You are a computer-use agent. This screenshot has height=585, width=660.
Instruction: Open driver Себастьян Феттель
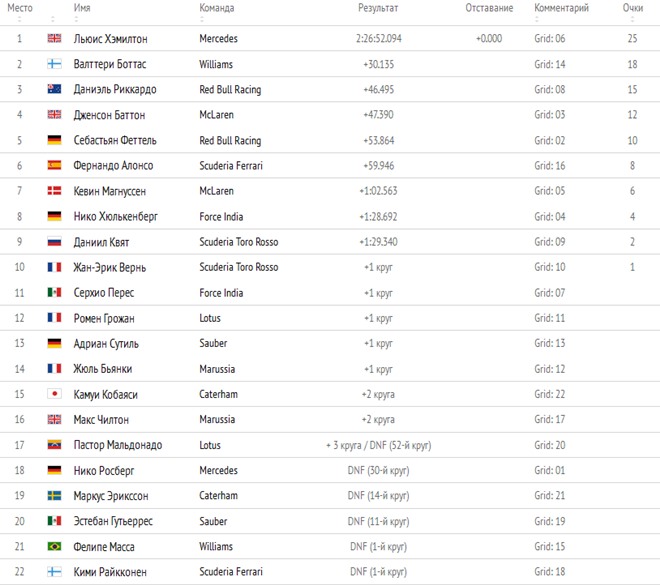tap(115, 140)
